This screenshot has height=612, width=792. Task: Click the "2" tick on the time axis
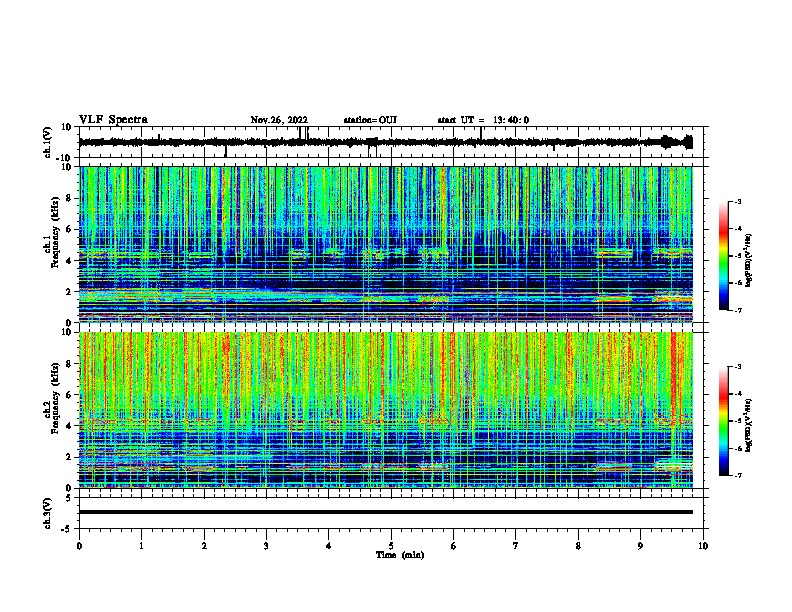point(204,546)
